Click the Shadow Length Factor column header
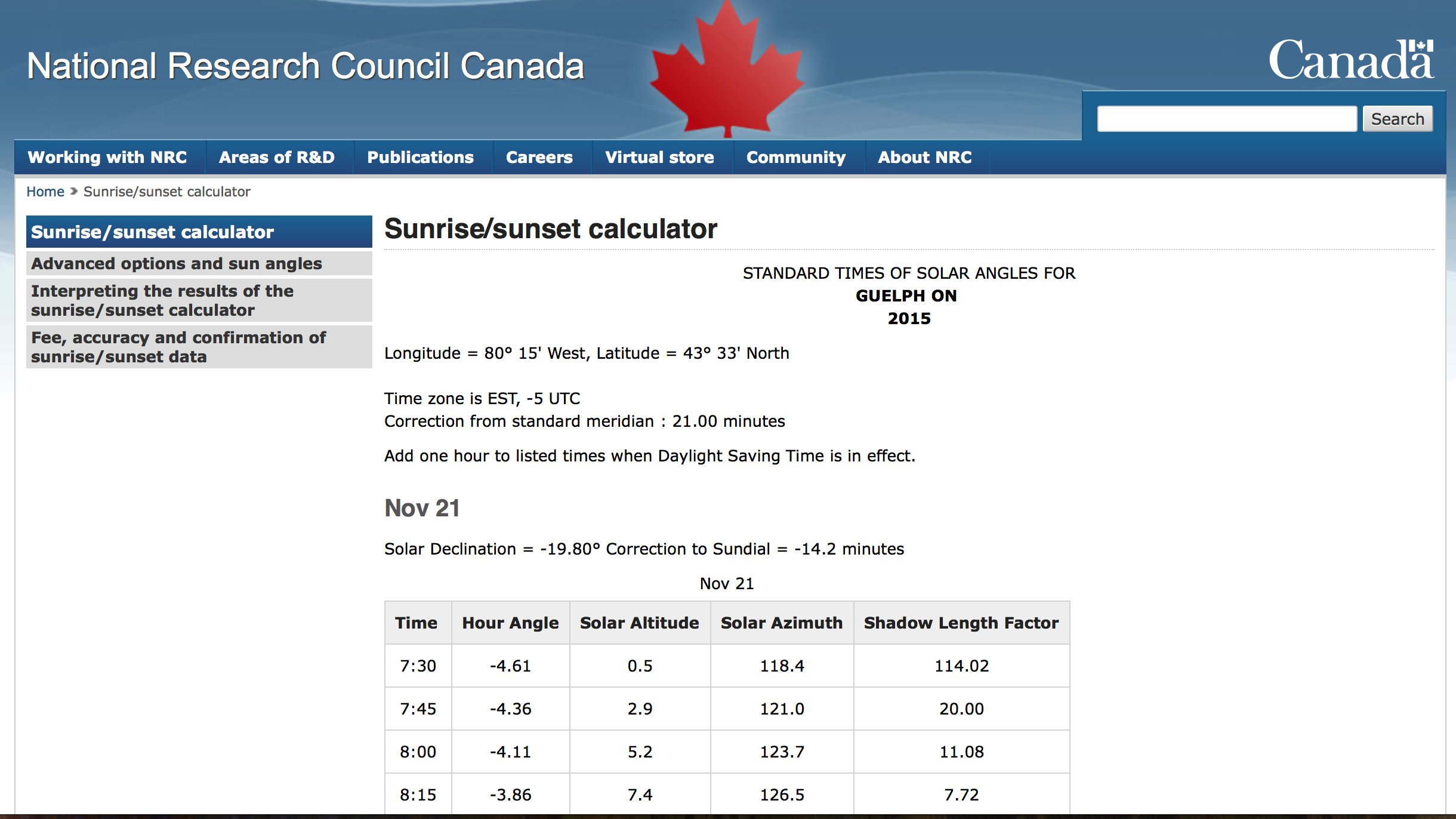Screen dimensions: 1456x819 [x=961, y=623]
